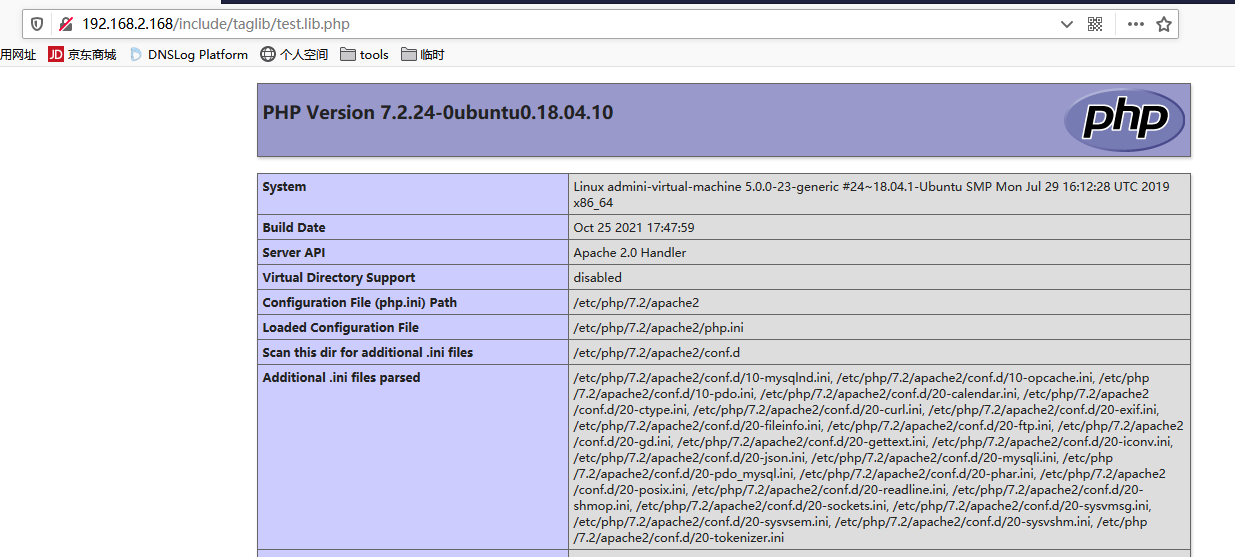
Task: Select Virtual Directory Support label
Action: (339, 278)
